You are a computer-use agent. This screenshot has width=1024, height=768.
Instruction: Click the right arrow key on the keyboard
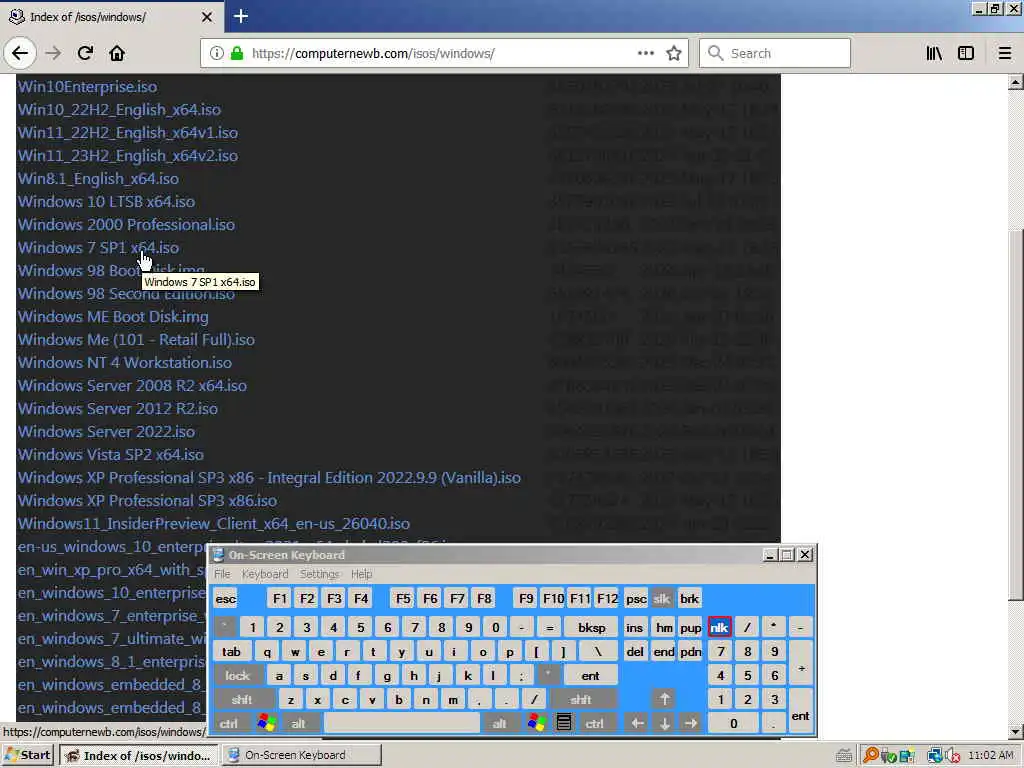click(x=691, y=723)
